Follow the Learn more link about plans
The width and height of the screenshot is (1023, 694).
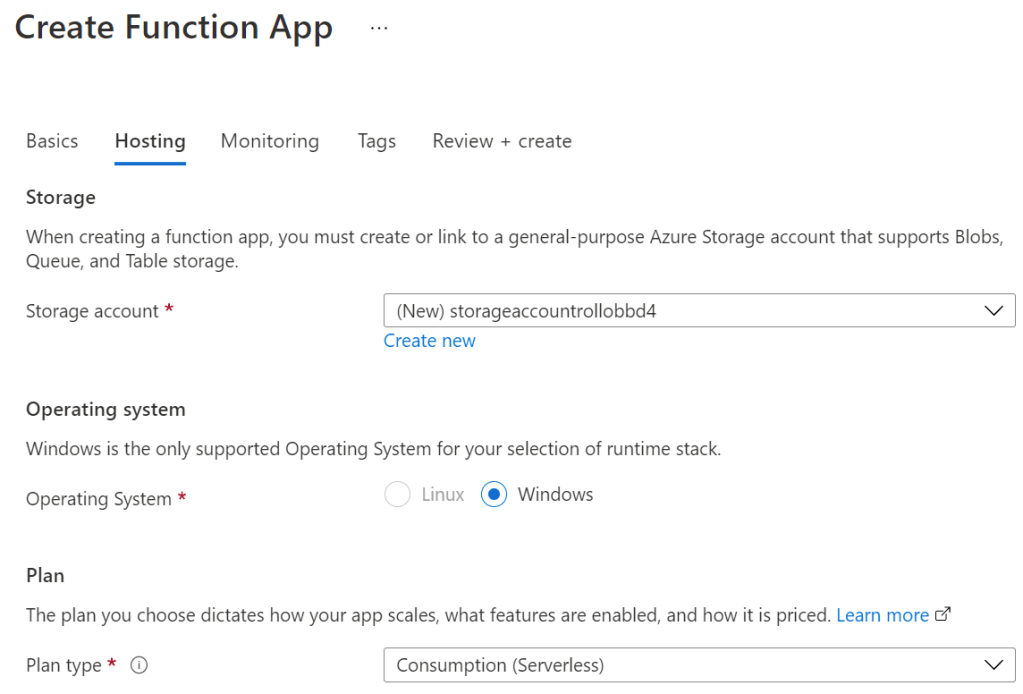click(882, 615)
